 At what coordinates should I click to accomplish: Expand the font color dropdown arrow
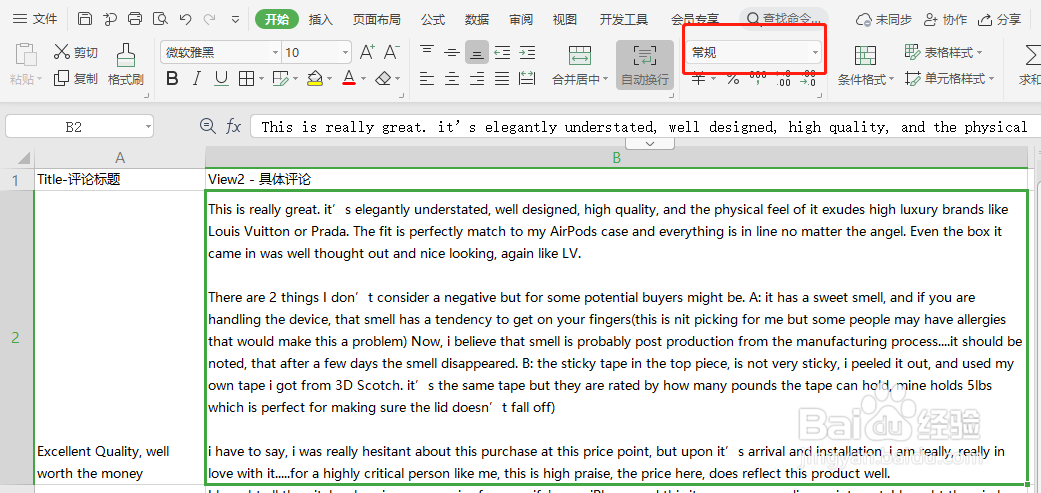tap(363, 79)
